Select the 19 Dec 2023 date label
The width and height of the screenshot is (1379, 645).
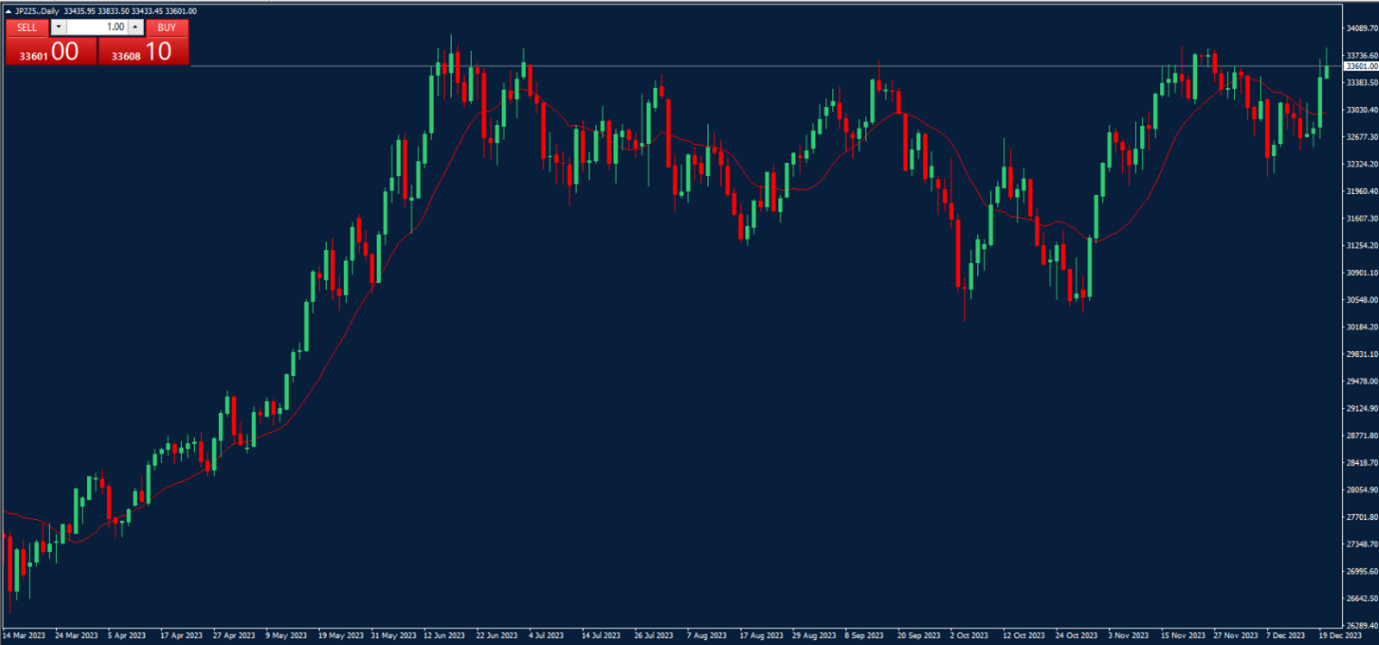pos(1339,635)
